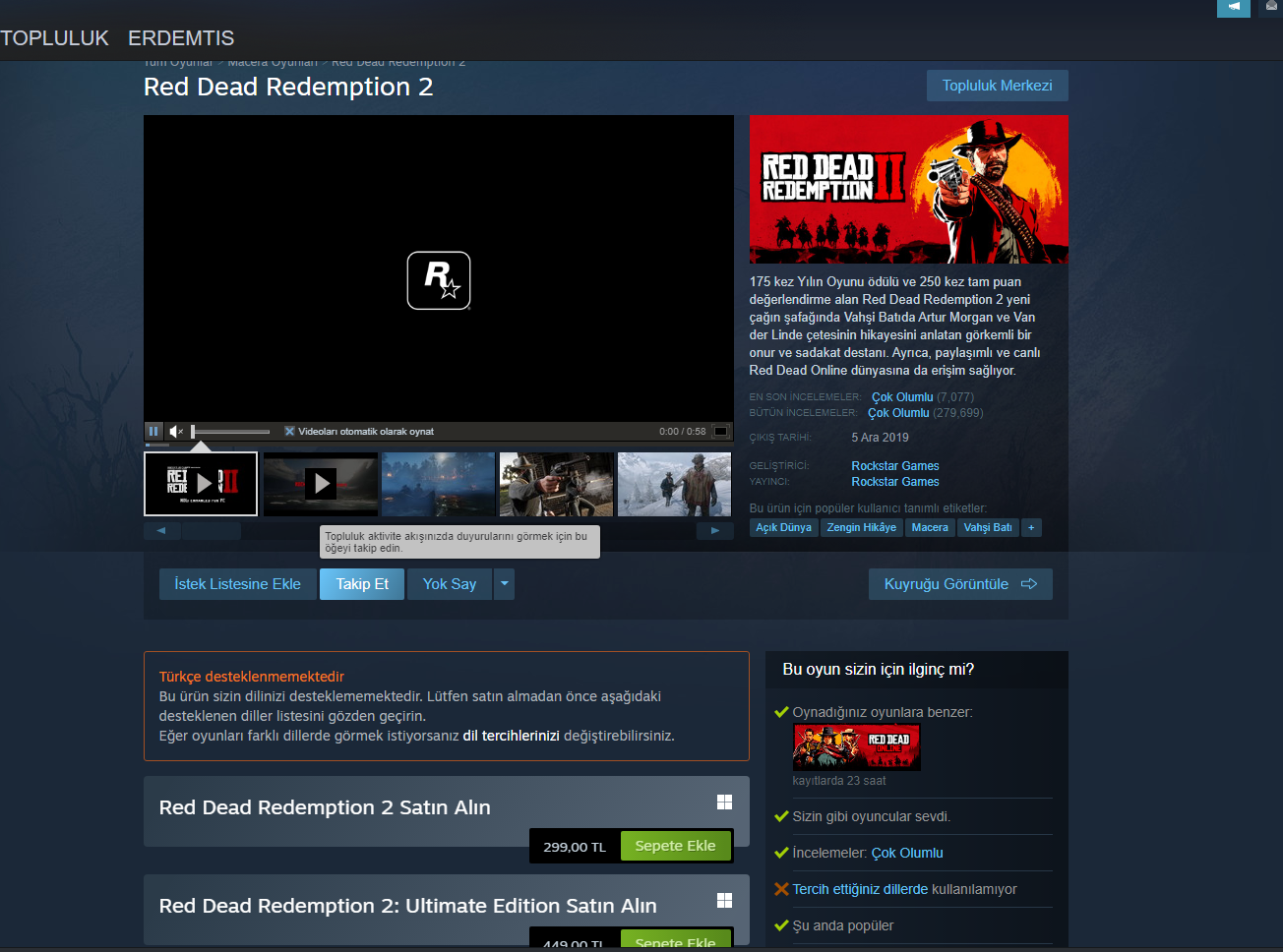Open the Rockstar Games developer link
Screen dimensions: 1283x952
(895, 466)
